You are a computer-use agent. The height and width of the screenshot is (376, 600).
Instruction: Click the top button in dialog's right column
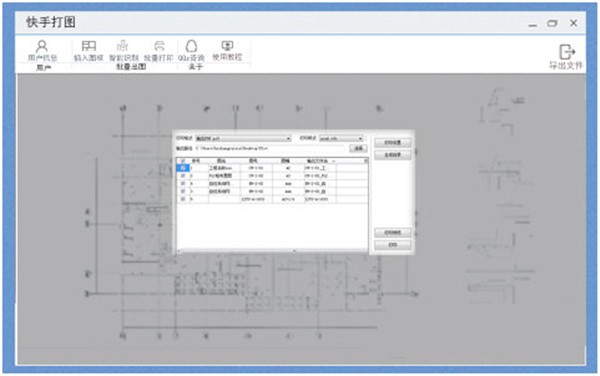[393, 143]
